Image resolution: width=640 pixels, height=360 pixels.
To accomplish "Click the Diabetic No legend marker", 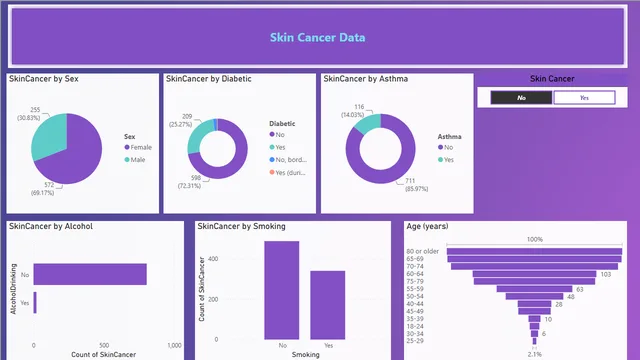I will tap(272, 134).
